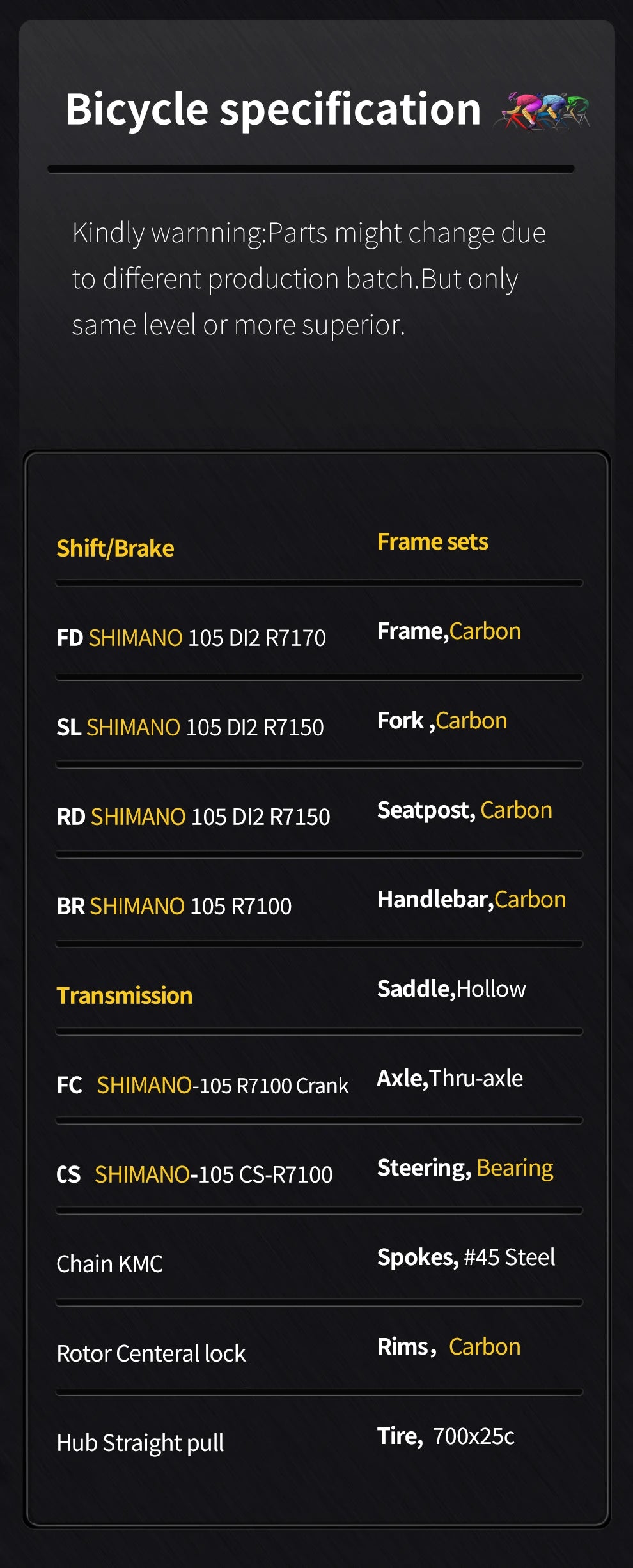633x1568 pixels.
Task: Select the Frame sets section header
Action: (432, 542)
